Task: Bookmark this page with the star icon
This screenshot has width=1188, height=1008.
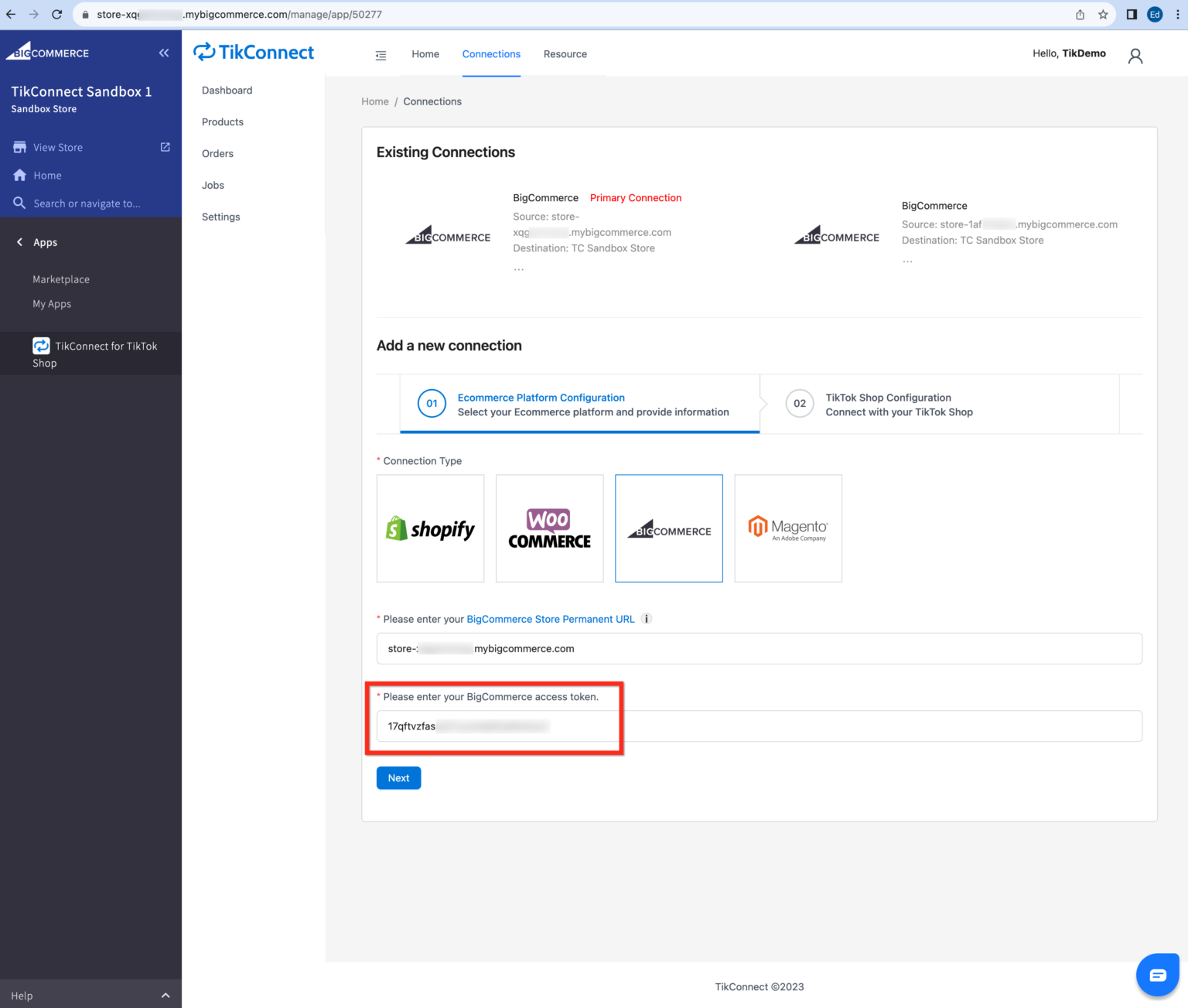Action: point(1103,14)
